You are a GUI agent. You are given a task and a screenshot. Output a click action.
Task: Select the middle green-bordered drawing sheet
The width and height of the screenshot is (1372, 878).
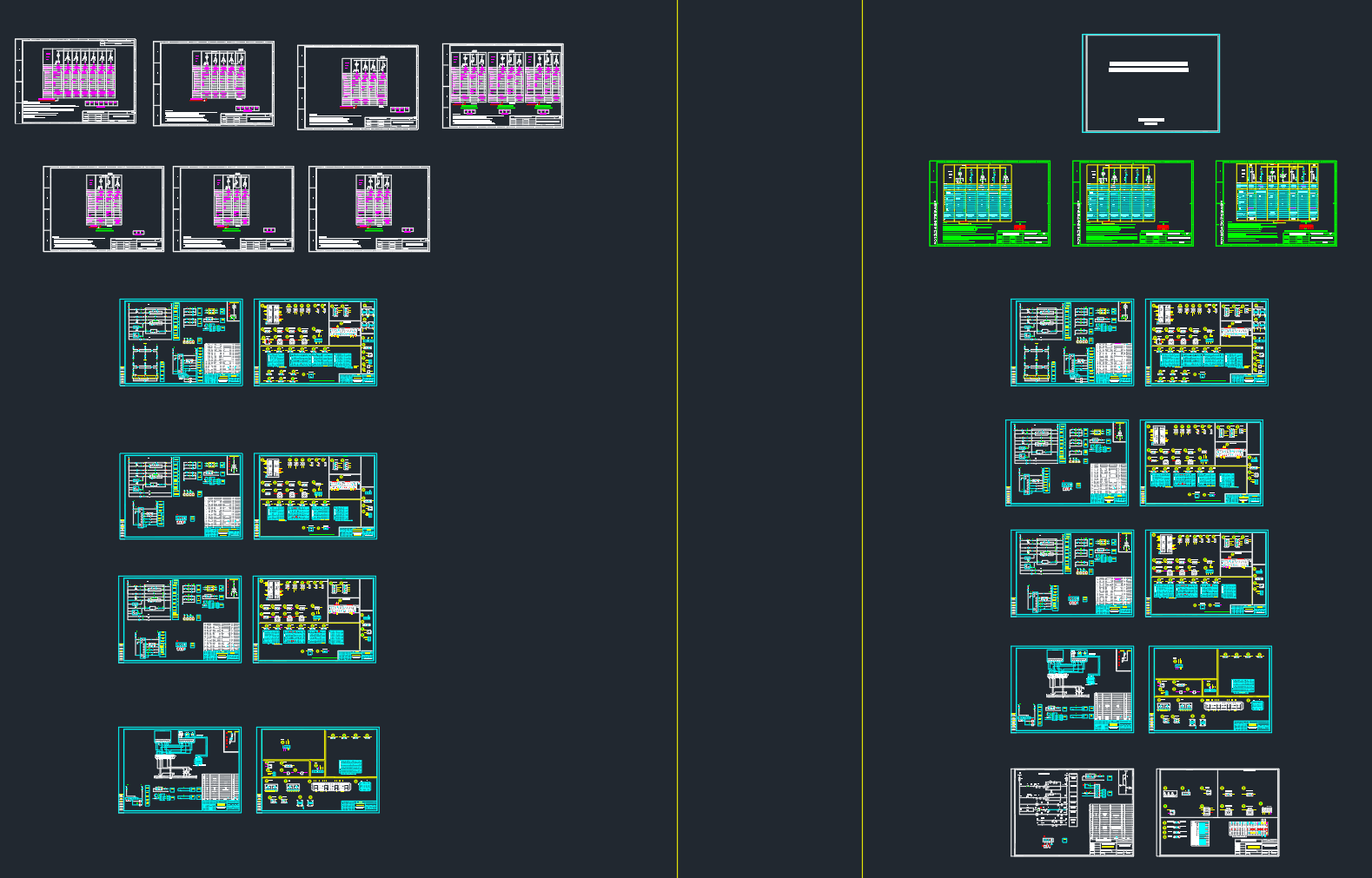click(1133, 203)
